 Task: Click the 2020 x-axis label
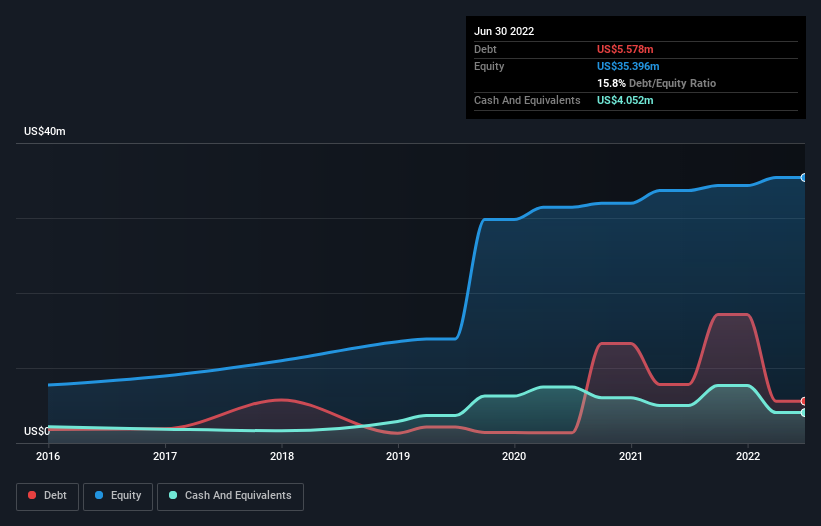(x=514, y=456)
